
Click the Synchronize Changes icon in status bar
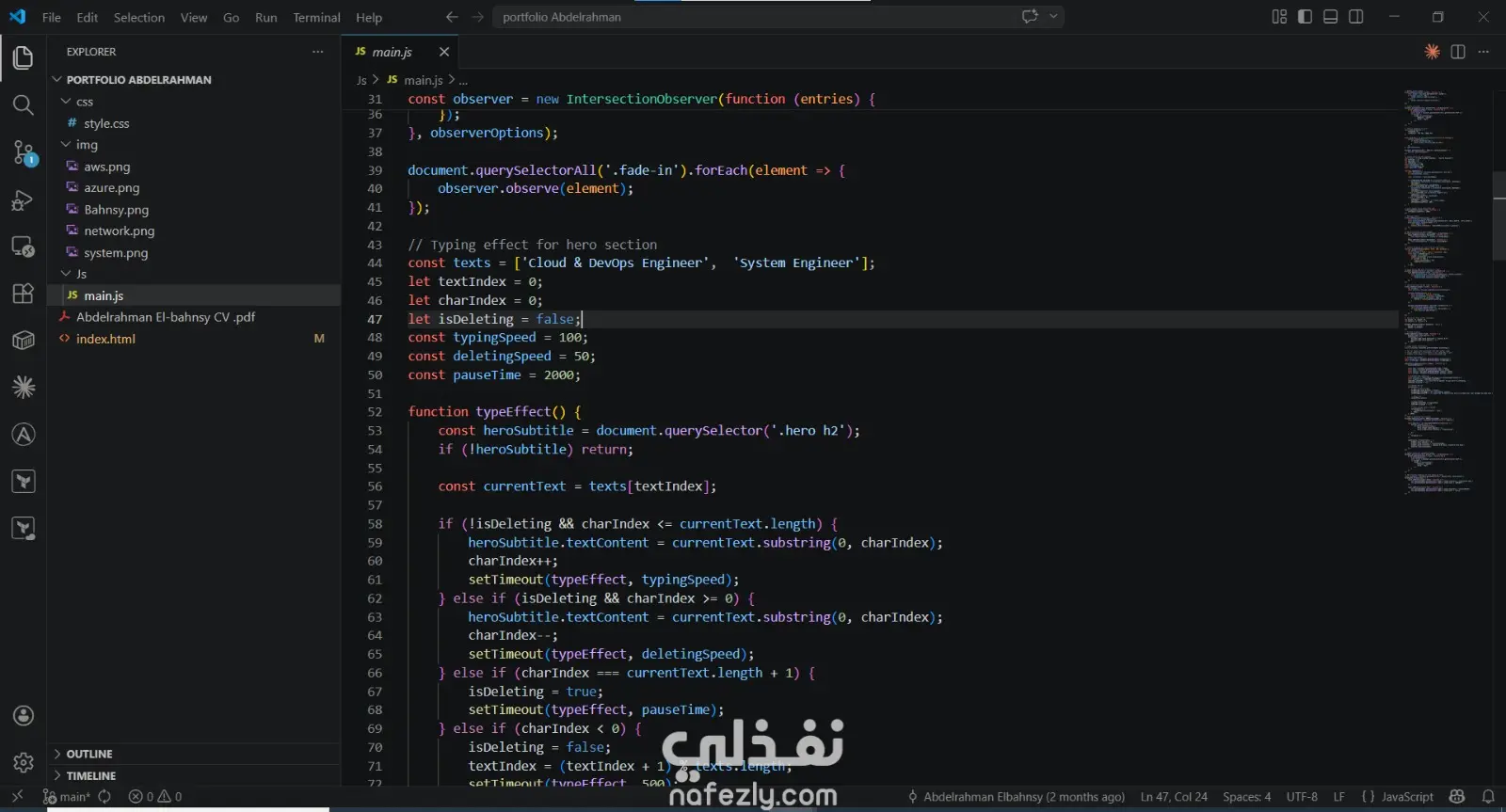point(104,797)
